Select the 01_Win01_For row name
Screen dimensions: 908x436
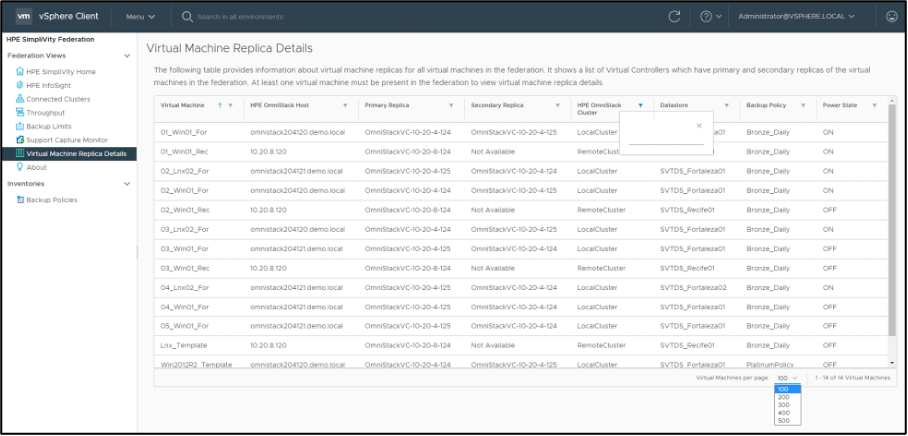pyautogui.click(x=184, y=132)
